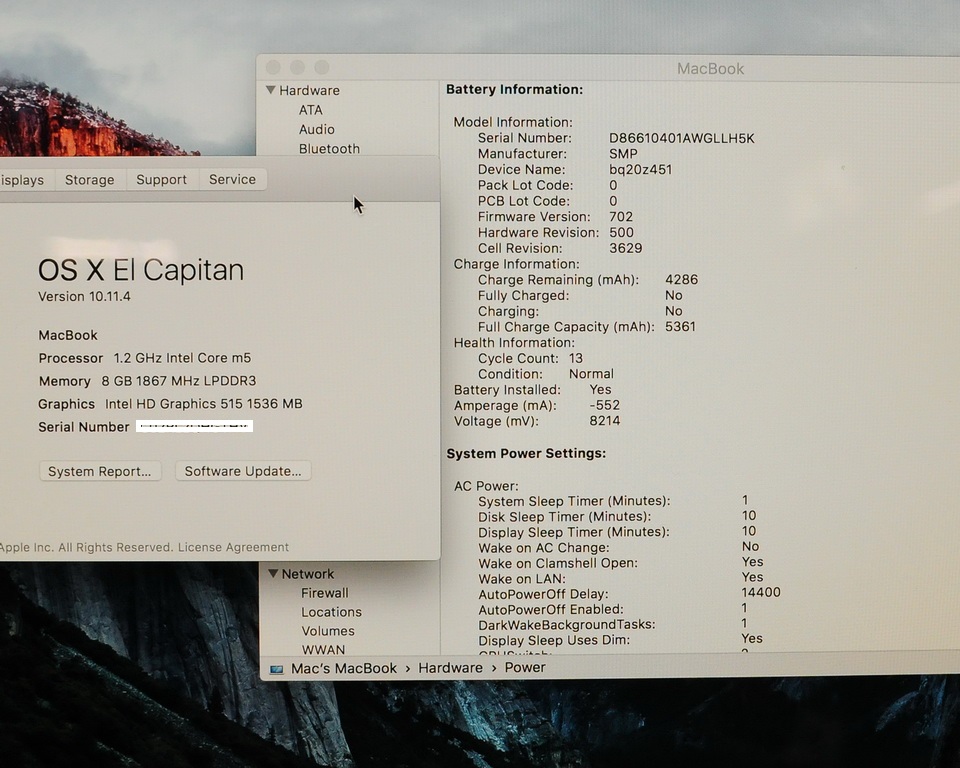Select ATA in the Hardware list
The image size is (960, 768).
[310, 110]
